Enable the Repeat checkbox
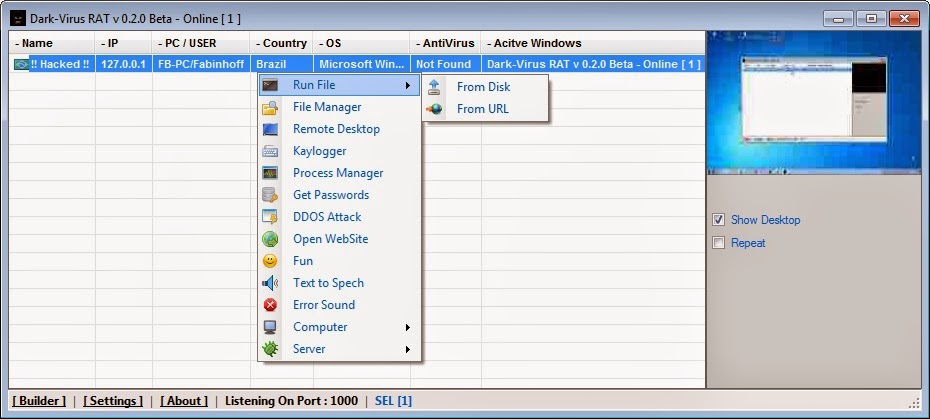Screen dimensions: 930x419 coord(718,243)
